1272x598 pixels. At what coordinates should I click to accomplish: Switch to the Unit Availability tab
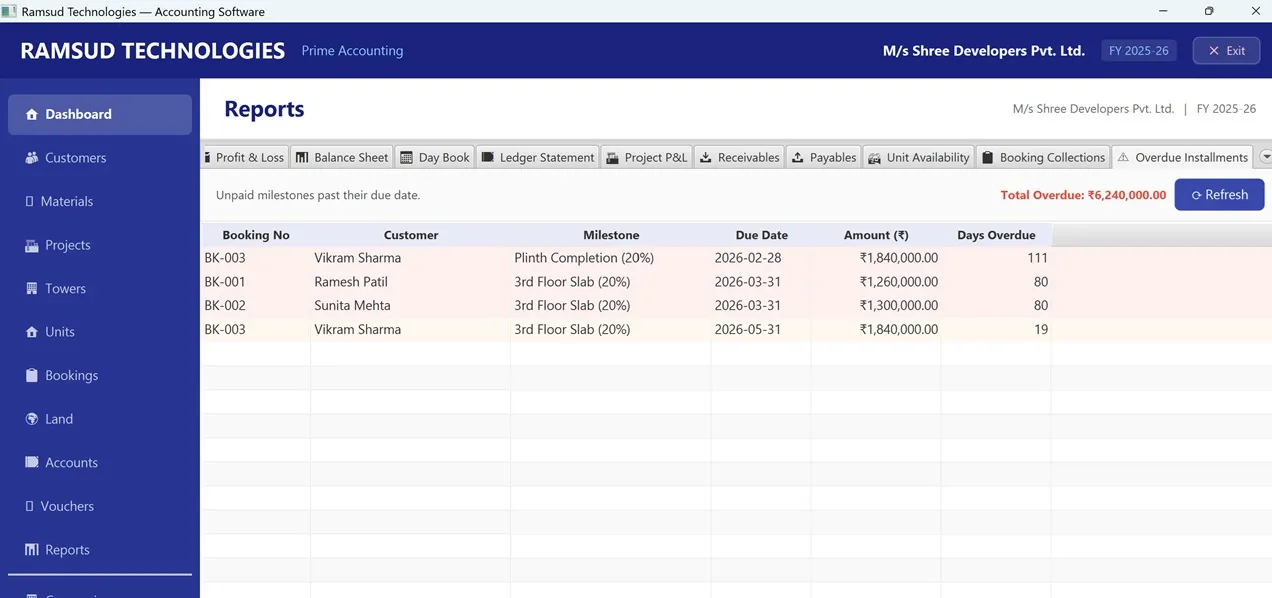coord(919,157)
